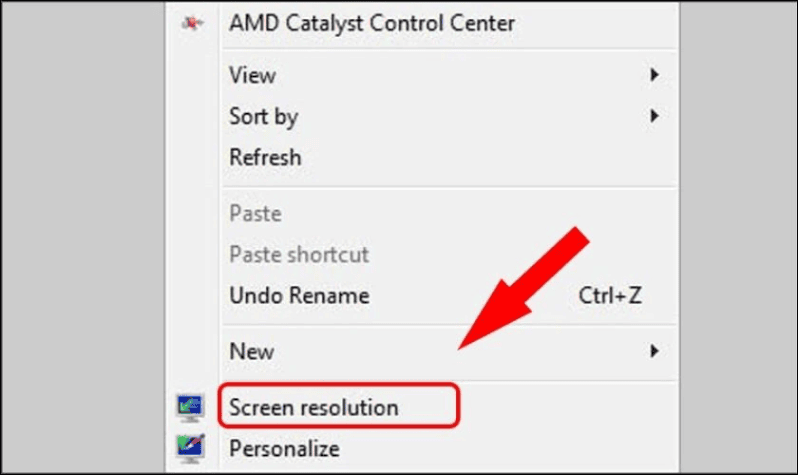Open the New submenu
Screen dimensions: 800x475
pos(252,351)
